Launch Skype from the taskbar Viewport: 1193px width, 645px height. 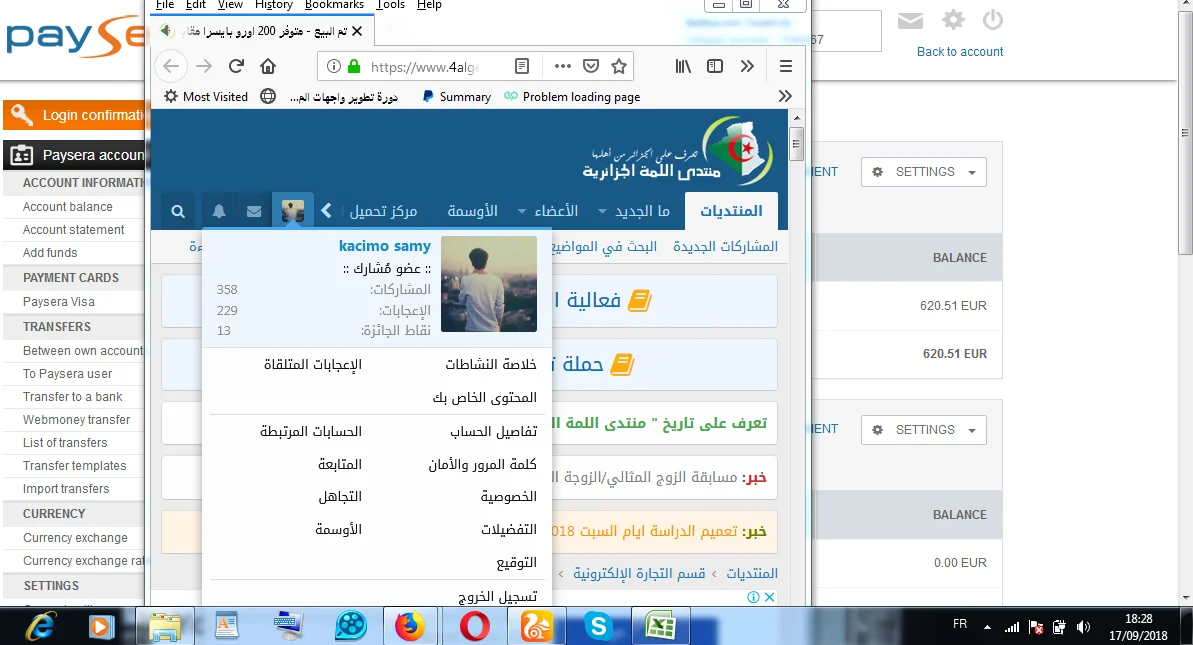tap(599, 626)
